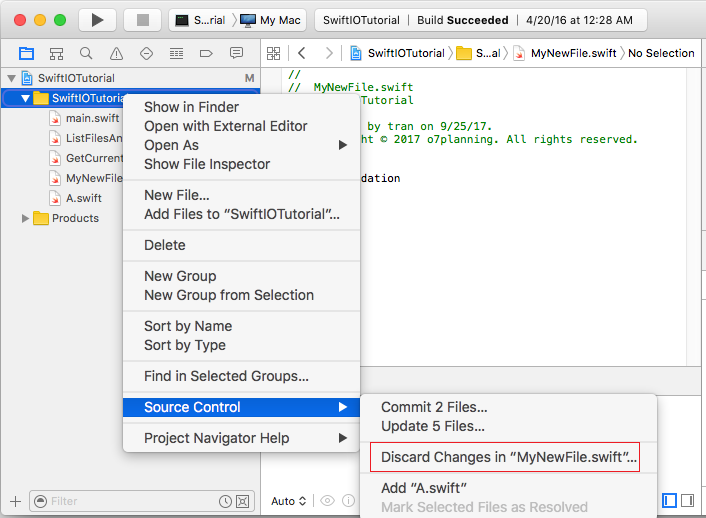Select MyNewFile in the navigator

86,178
